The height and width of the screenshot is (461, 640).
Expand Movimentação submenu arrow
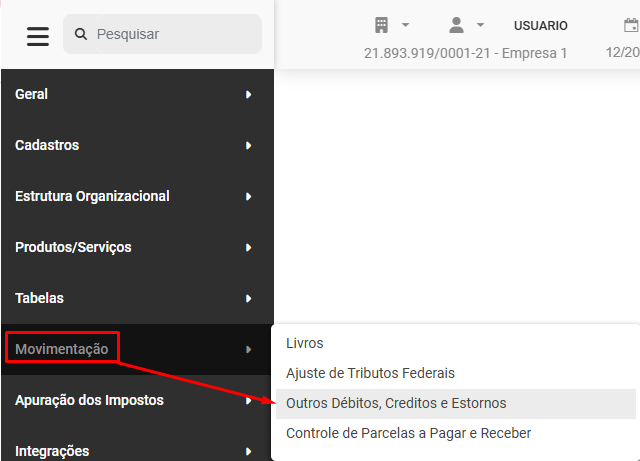coord(249,350)
